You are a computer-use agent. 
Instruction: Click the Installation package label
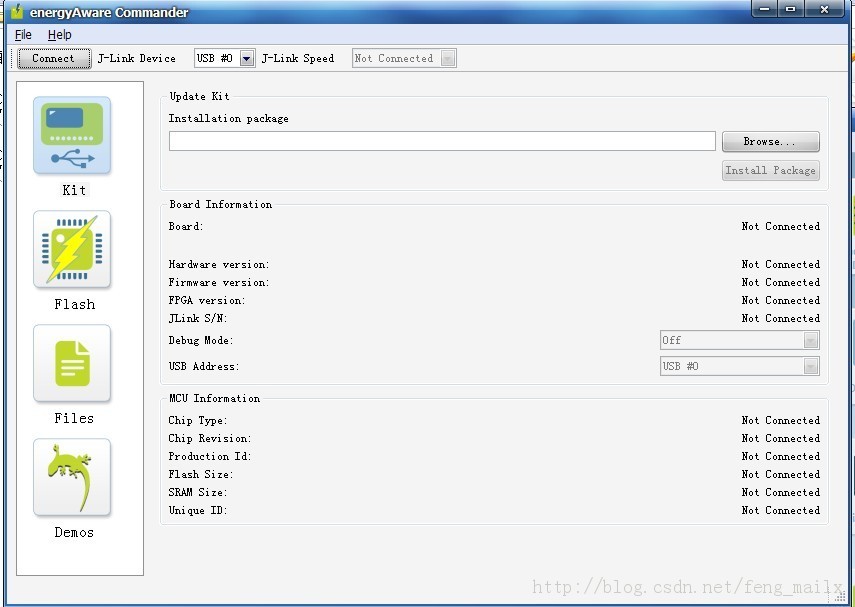coord(228,119)
